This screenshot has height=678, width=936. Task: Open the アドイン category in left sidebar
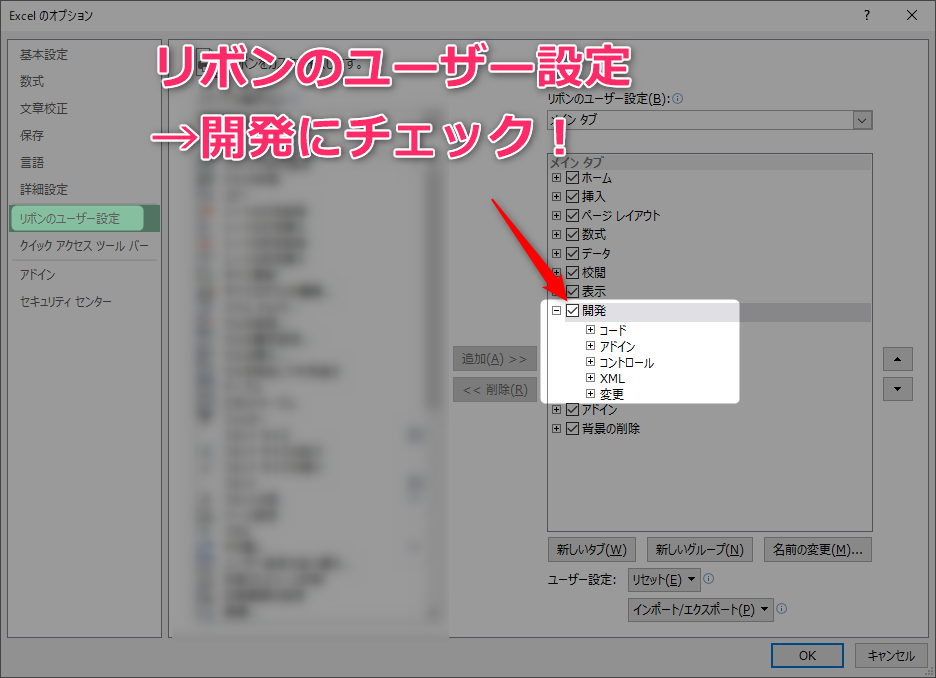(37, 275)
